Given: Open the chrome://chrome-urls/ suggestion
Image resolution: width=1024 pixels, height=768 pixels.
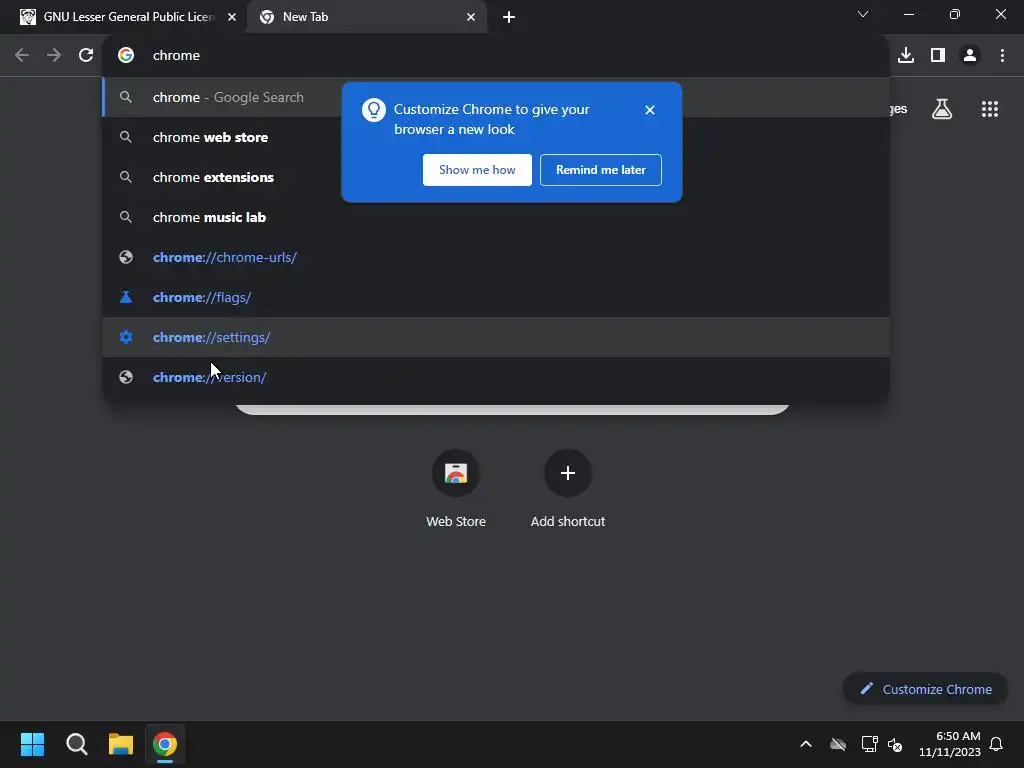Looking at the screenshot, I should tap(496, 257).
